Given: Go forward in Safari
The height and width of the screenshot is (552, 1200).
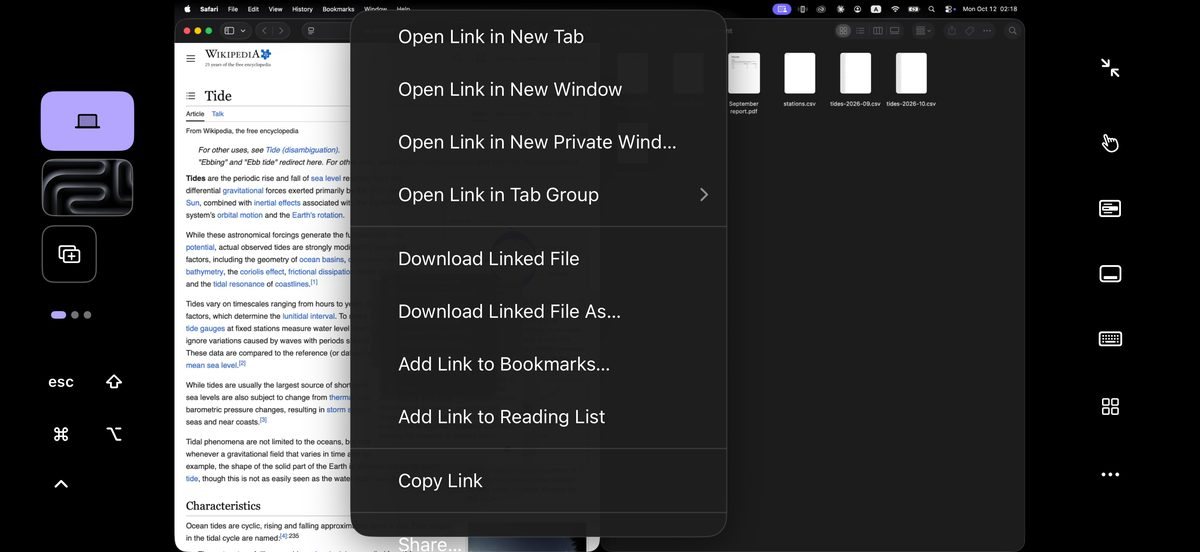Looking at the screenshot, I should point(280,31).
